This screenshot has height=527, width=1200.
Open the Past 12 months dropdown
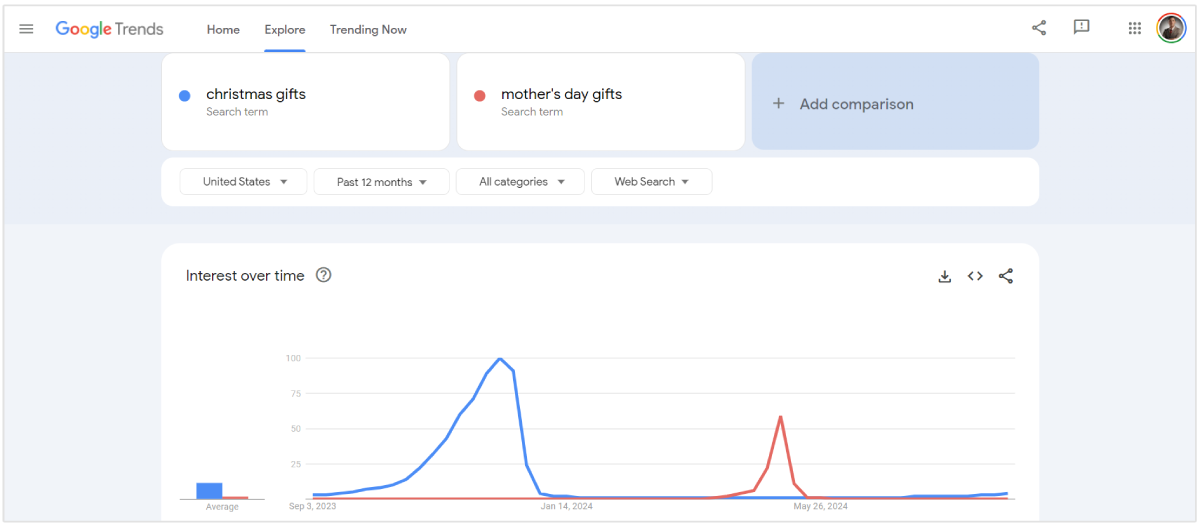(x=381, y=182)
